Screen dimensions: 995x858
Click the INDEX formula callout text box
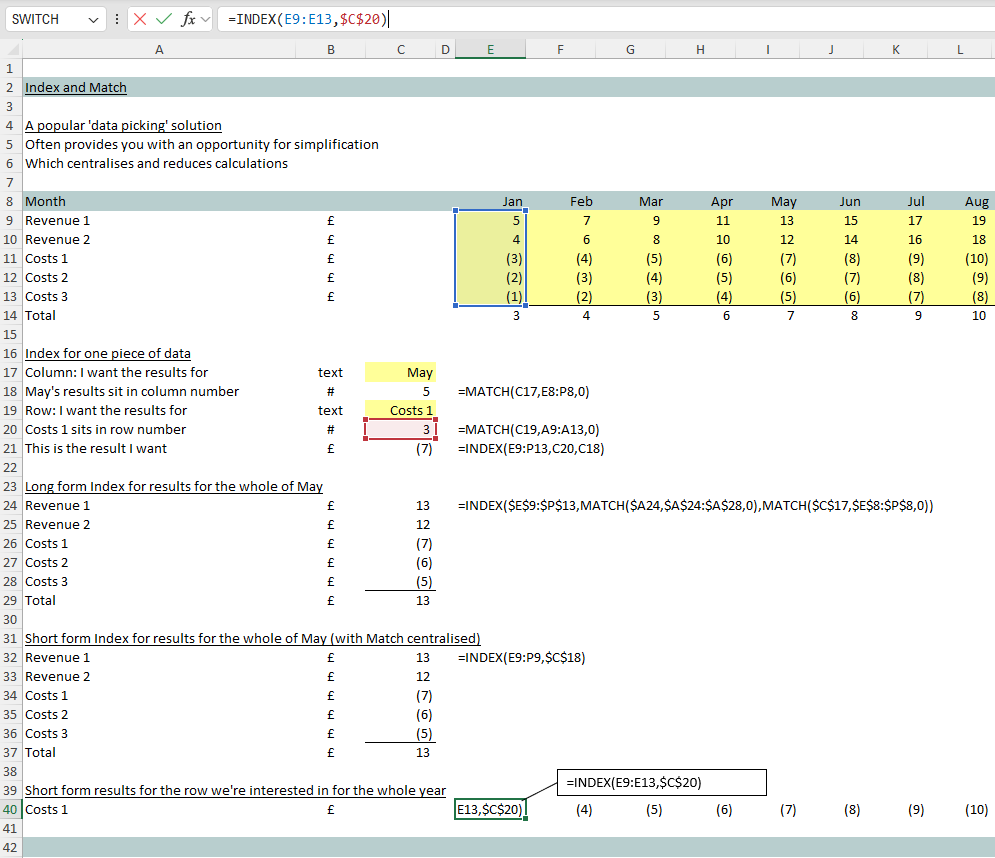661,782
